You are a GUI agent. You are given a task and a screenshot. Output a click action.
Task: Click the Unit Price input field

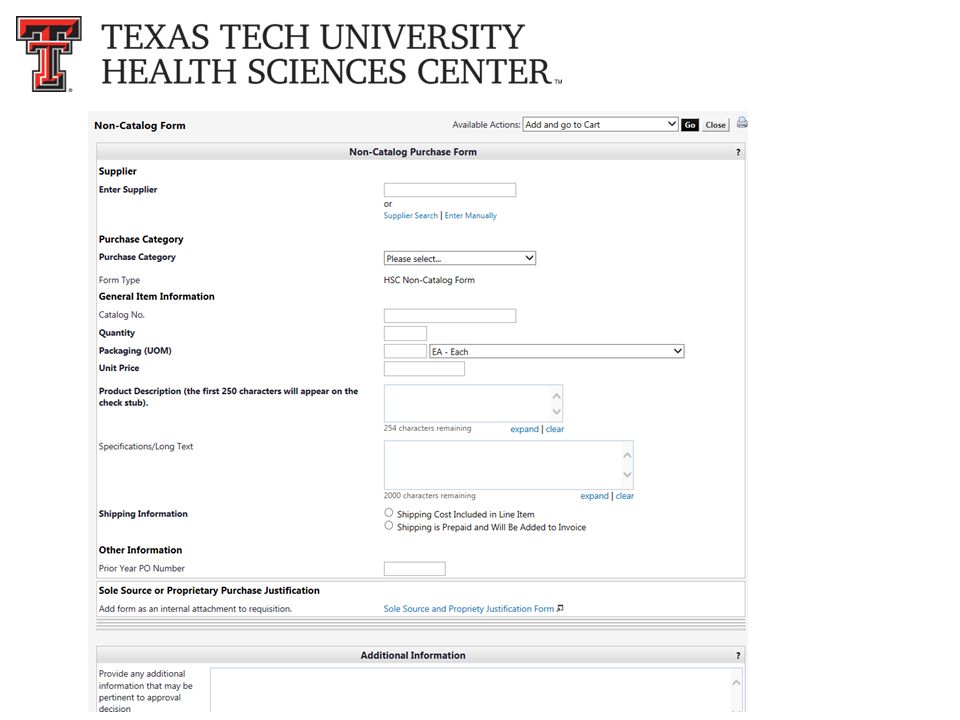(424, 369)
